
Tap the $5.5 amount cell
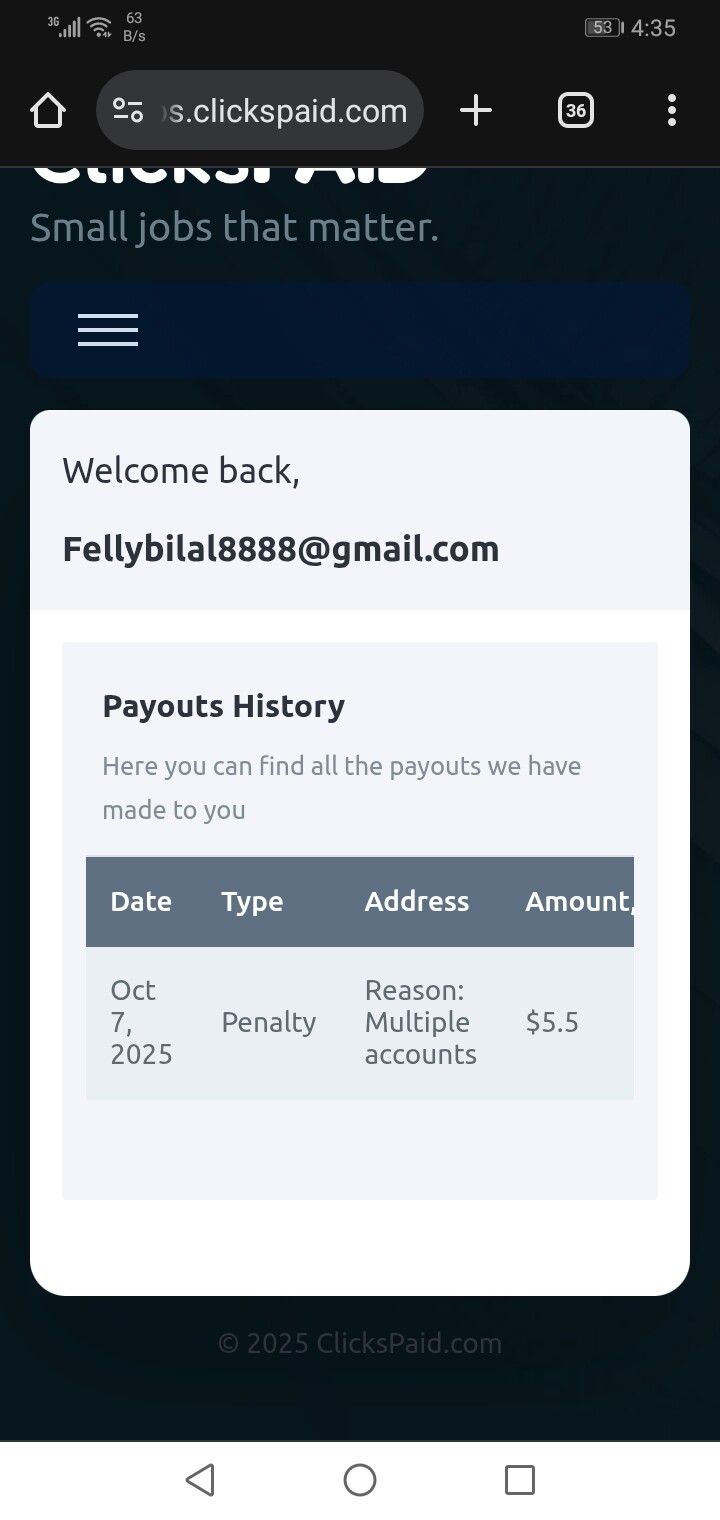coord(552,1022)
